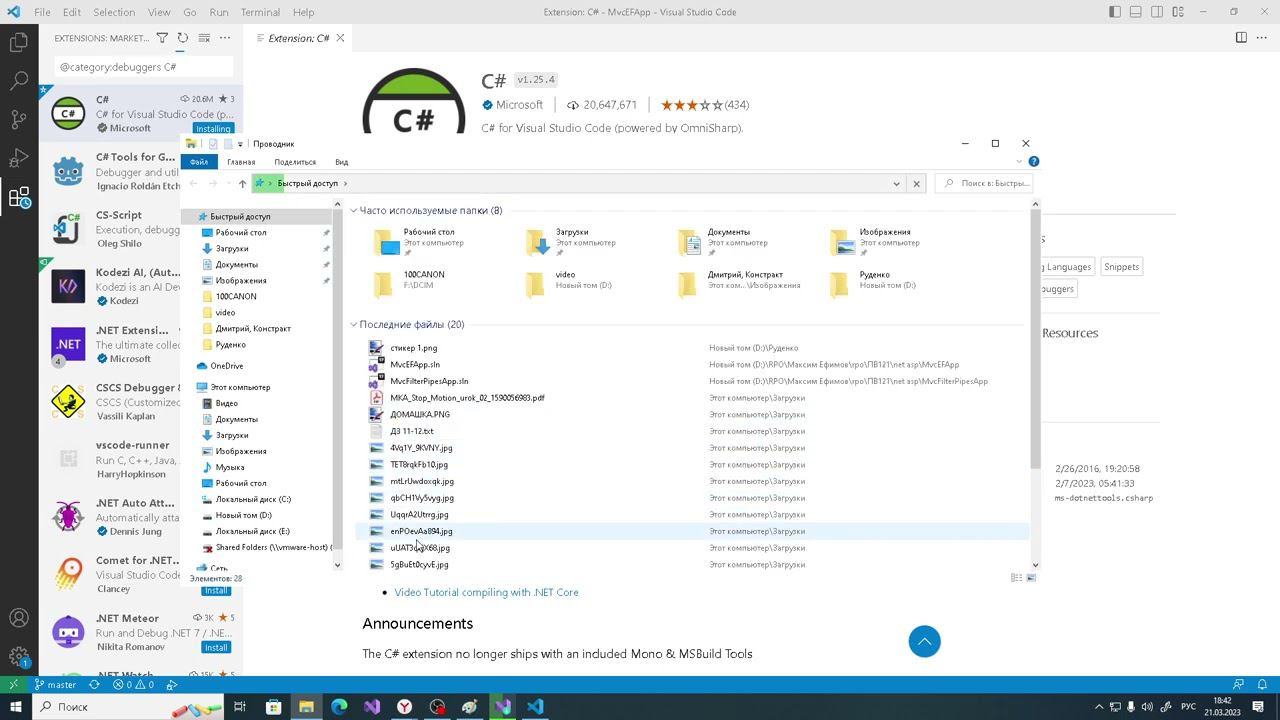The width and height of the screenshot is (1280, 720).
Task: Open the File menu in VS Code
Action: 42,12
